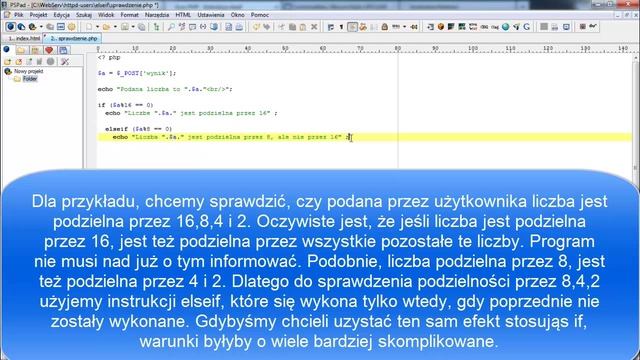Screen dimensions: 640x360
Task: Click the save file toolbar icon
Action: (125, 27)
